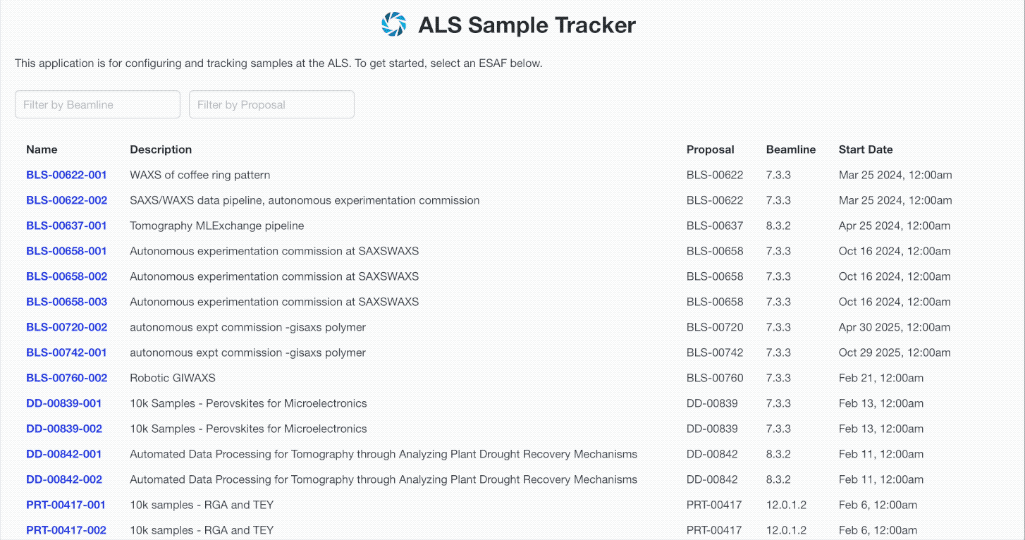Select the DD-00842-002 ESAF link
The height and width of the screenshot is (540, 1025).
(64, 480)
